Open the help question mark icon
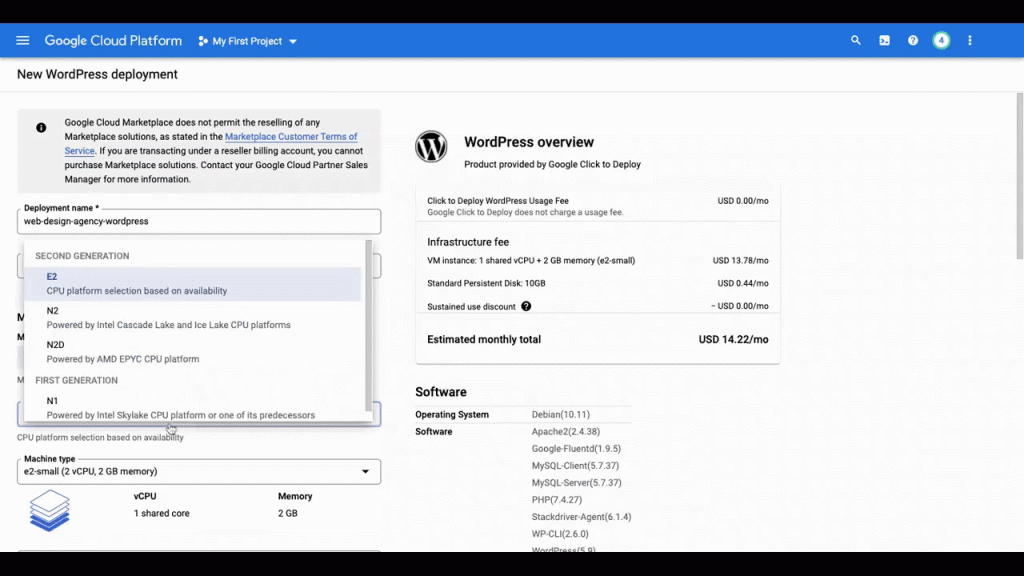Viewport: 1024px width, 576px height. point(913,41)
